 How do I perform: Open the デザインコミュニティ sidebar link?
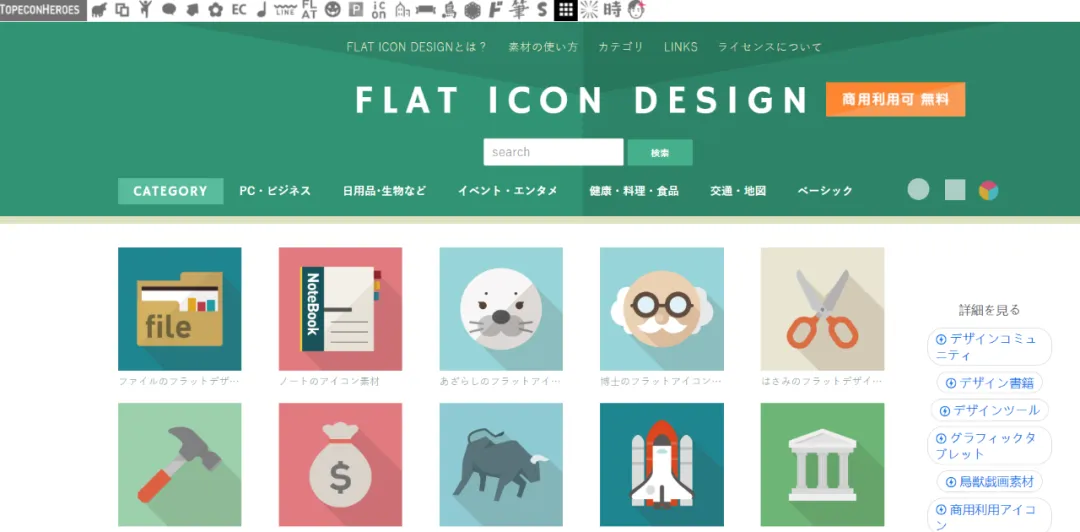click(x=989, y=347)
